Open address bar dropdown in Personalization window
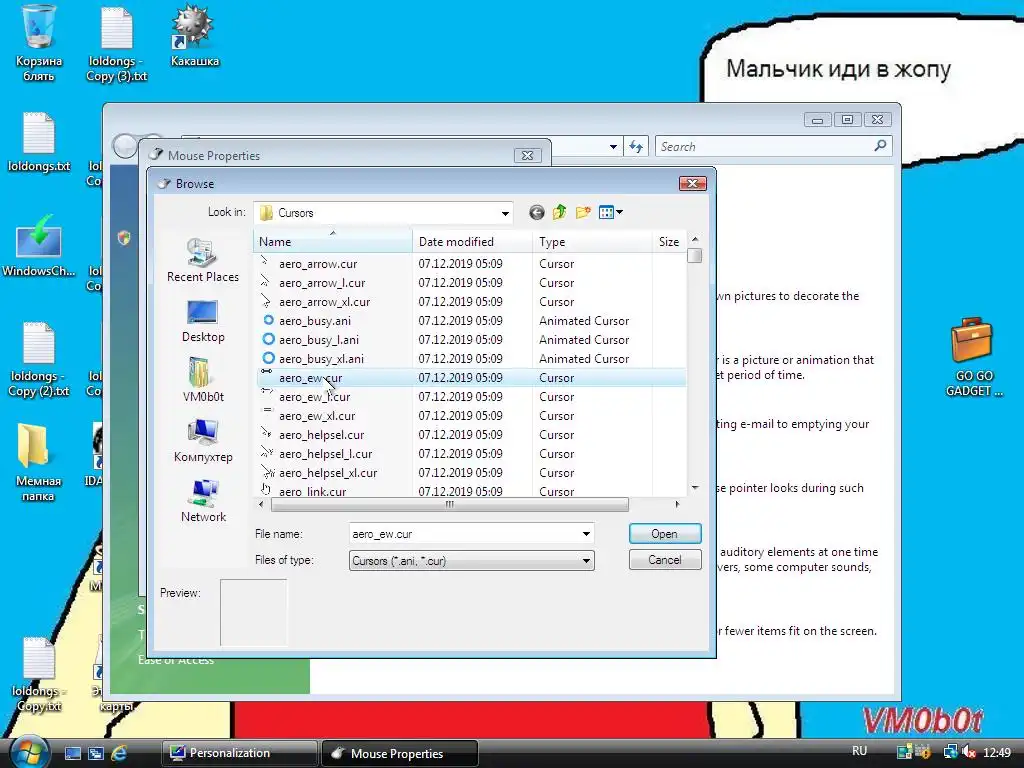The width and height of the screenshot is (1024, 768). pyautogui.click(x=613, y=146)
